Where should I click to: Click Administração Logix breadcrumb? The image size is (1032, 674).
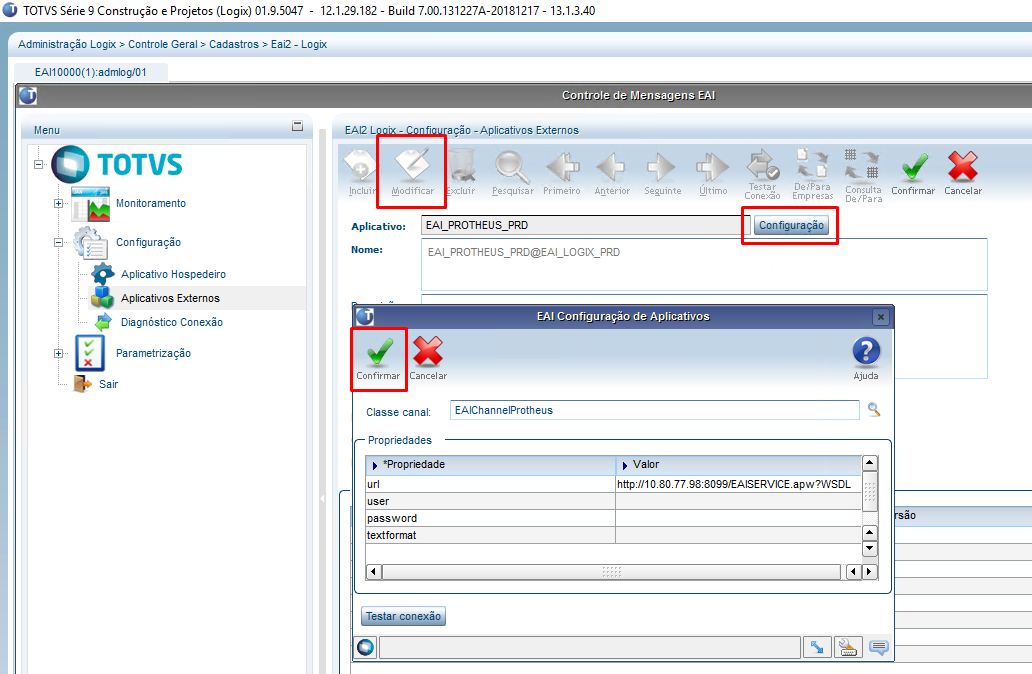(x=67, y=44)
